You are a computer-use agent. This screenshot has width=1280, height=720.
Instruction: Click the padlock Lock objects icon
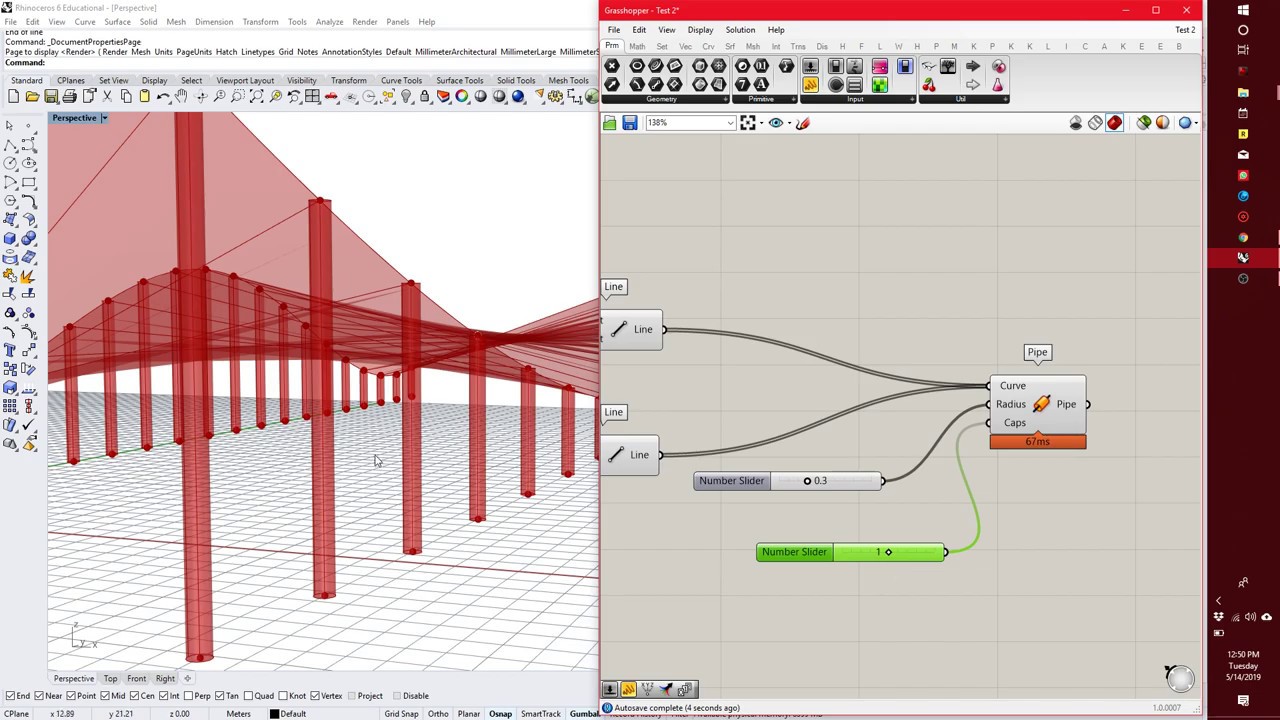425,97
